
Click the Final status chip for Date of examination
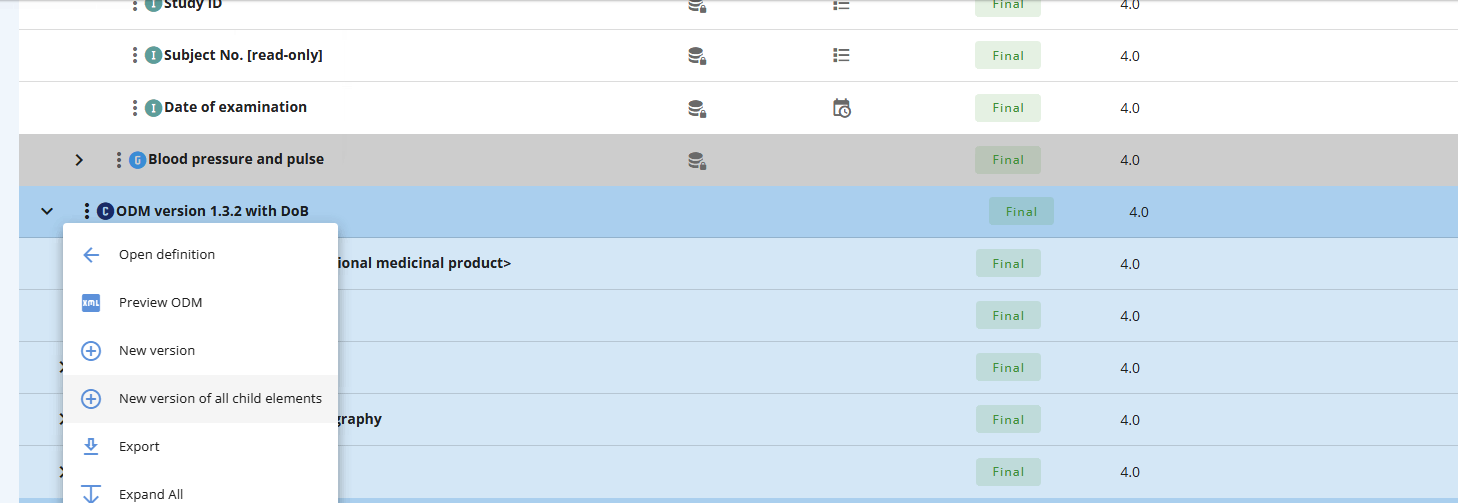(1007, 108)
